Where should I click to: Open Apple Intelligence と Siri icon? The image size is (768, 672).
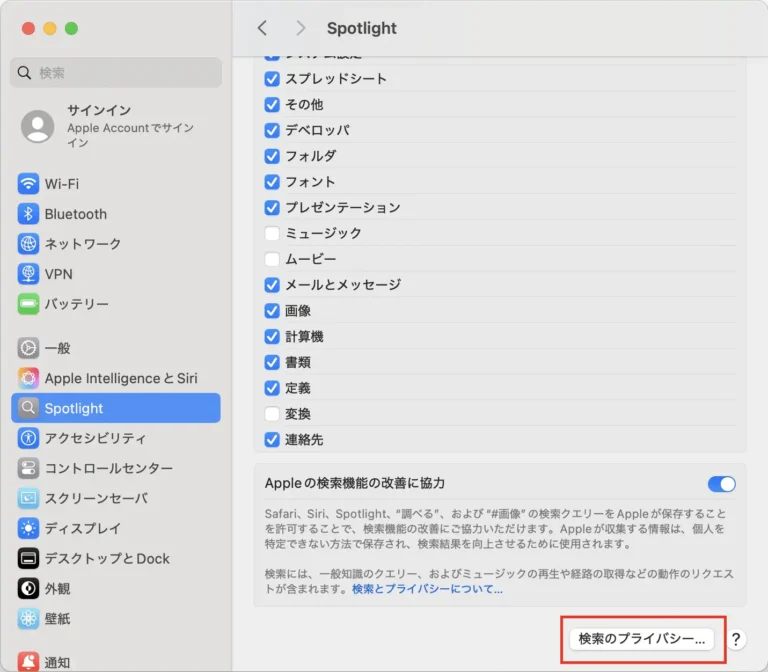pos(28,378)
